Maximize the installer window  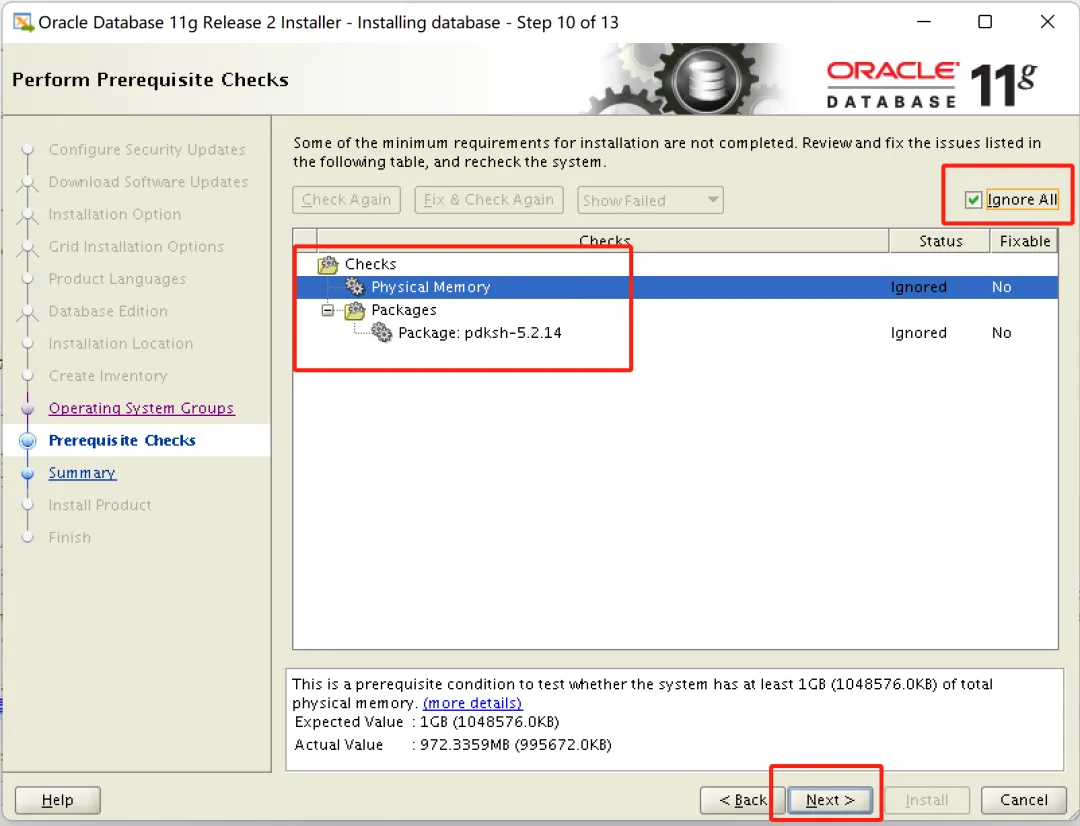[985, 22]
